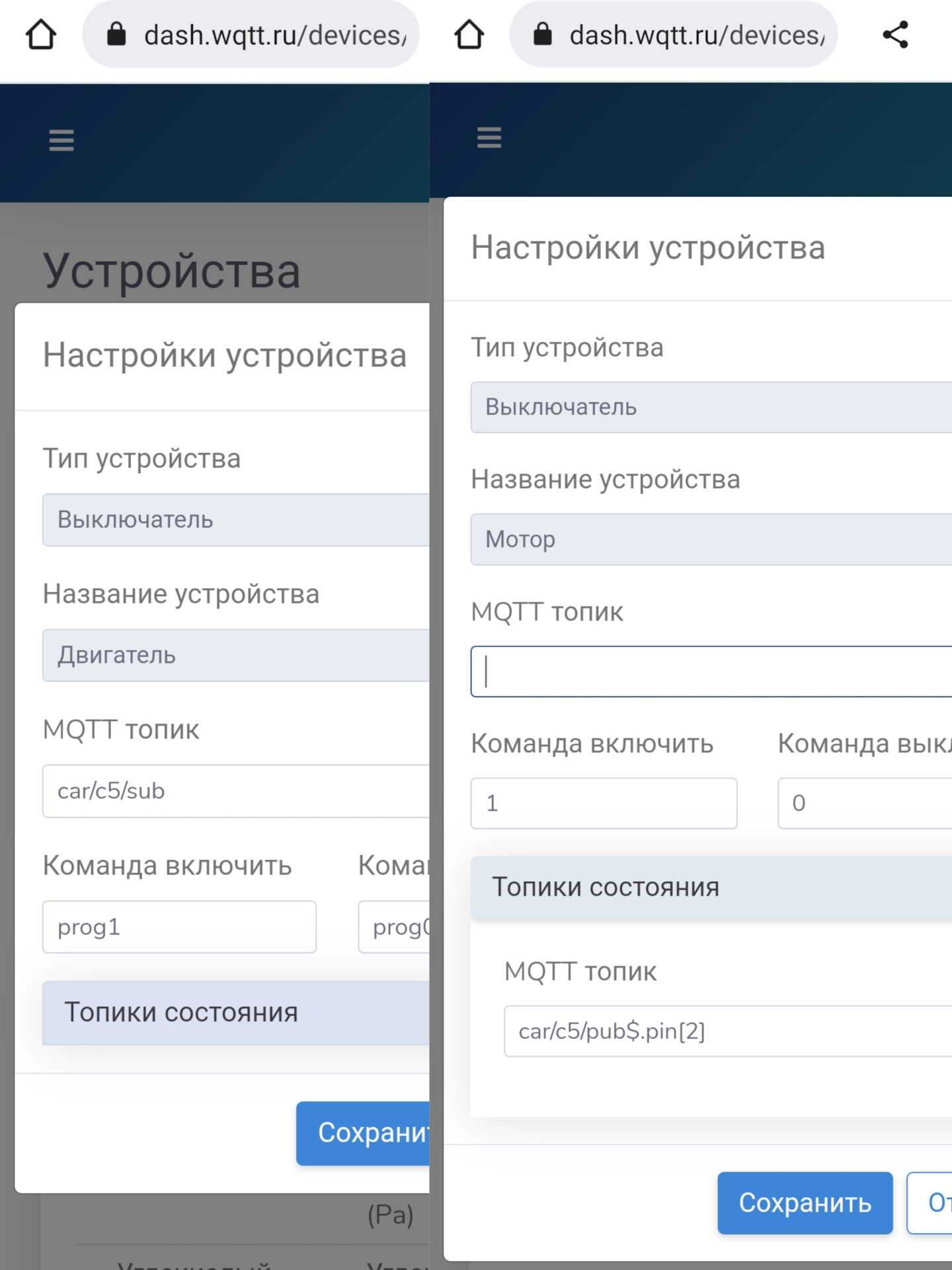Edit turn-on command field with value 1
Viewport: 952px width, 1270px height.
pyautogui.click(x=604, y=803)
